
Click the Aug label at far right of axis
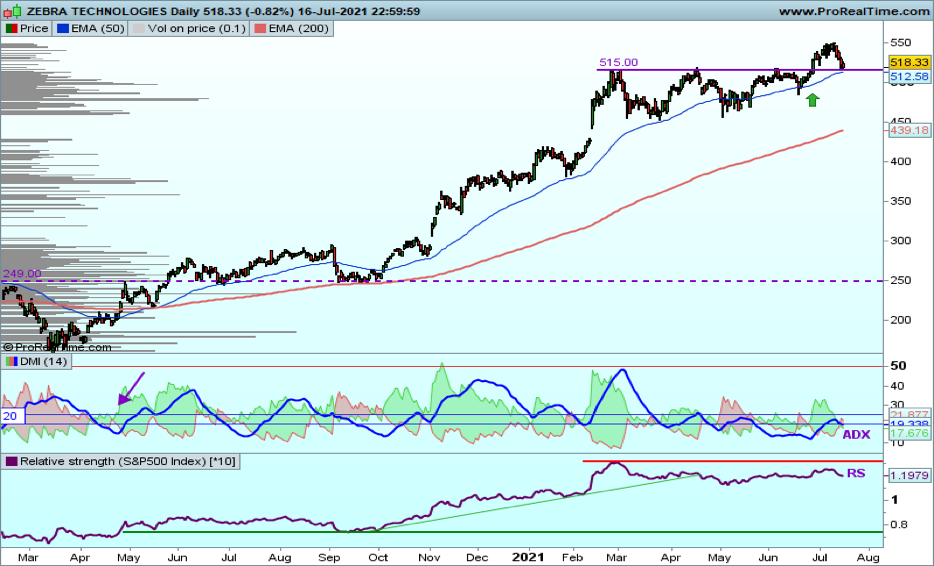(x=868, y=558)
